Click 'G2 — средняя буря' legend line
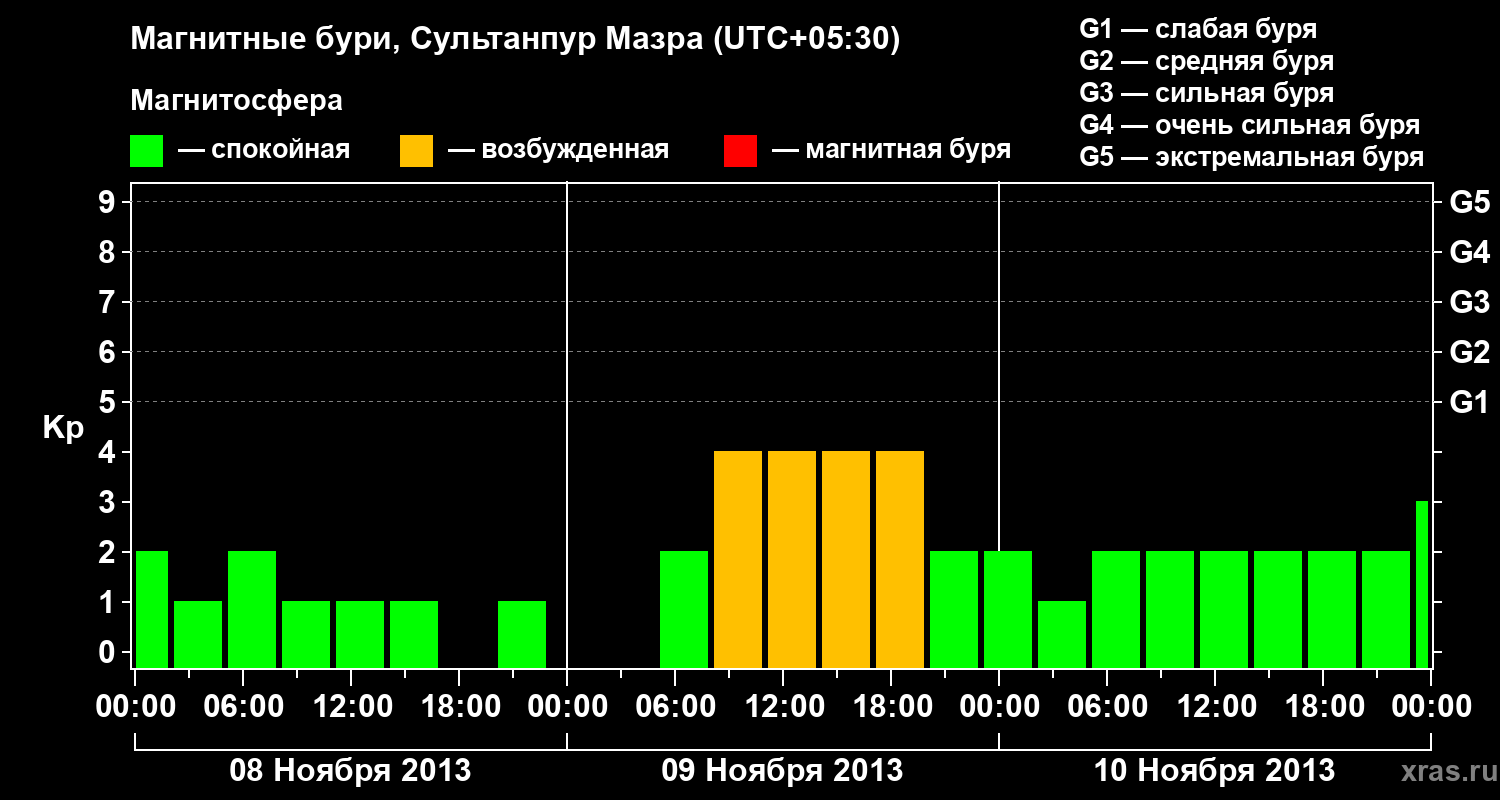Viewport: 1500px width, 800px height. pos(1206,61)
